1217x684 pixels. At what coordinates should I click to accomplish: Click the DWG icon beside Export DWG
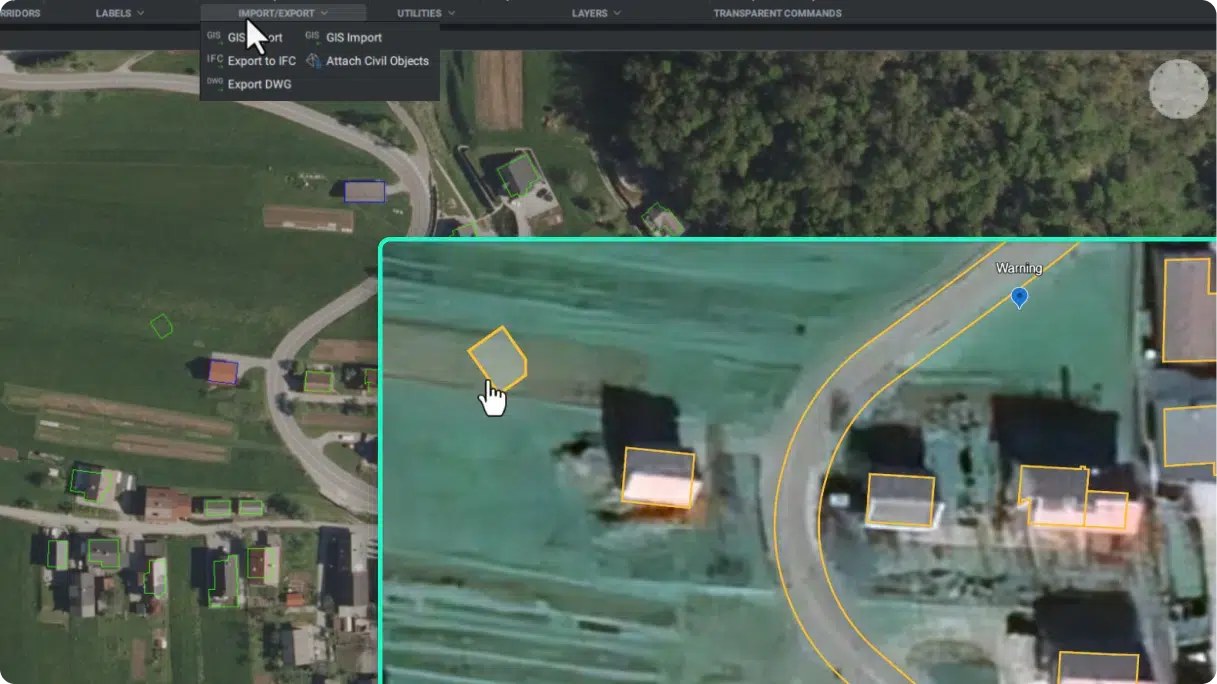[x=214, y=83]
